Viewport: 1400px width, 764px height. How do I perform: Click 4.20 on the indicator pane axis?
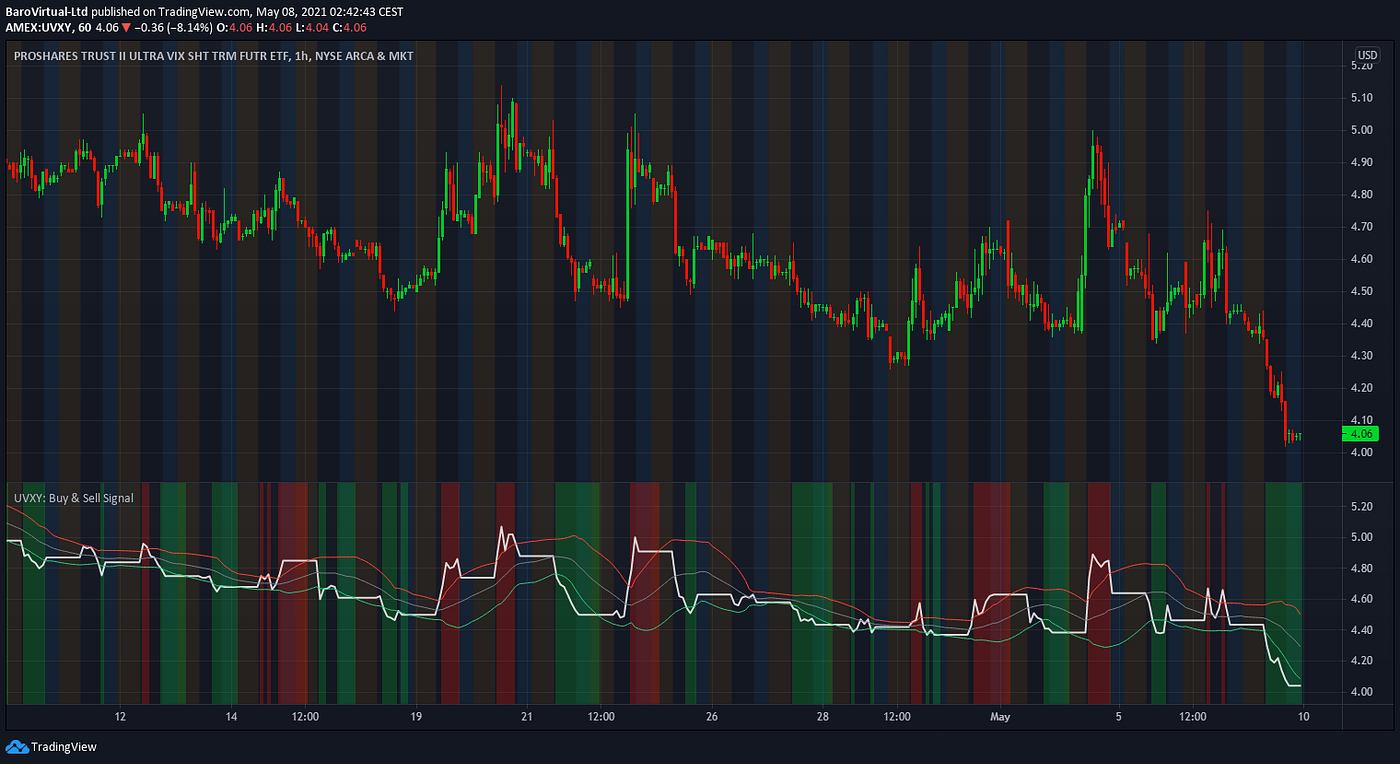click(1361, 660)
